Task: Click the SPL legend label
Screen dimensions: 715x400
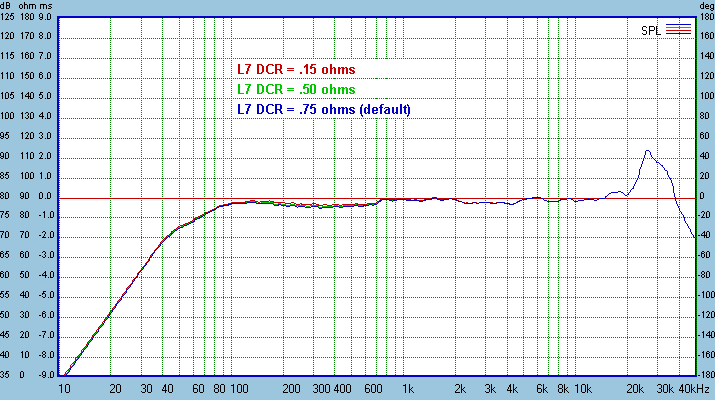Action: click(650, 29)
